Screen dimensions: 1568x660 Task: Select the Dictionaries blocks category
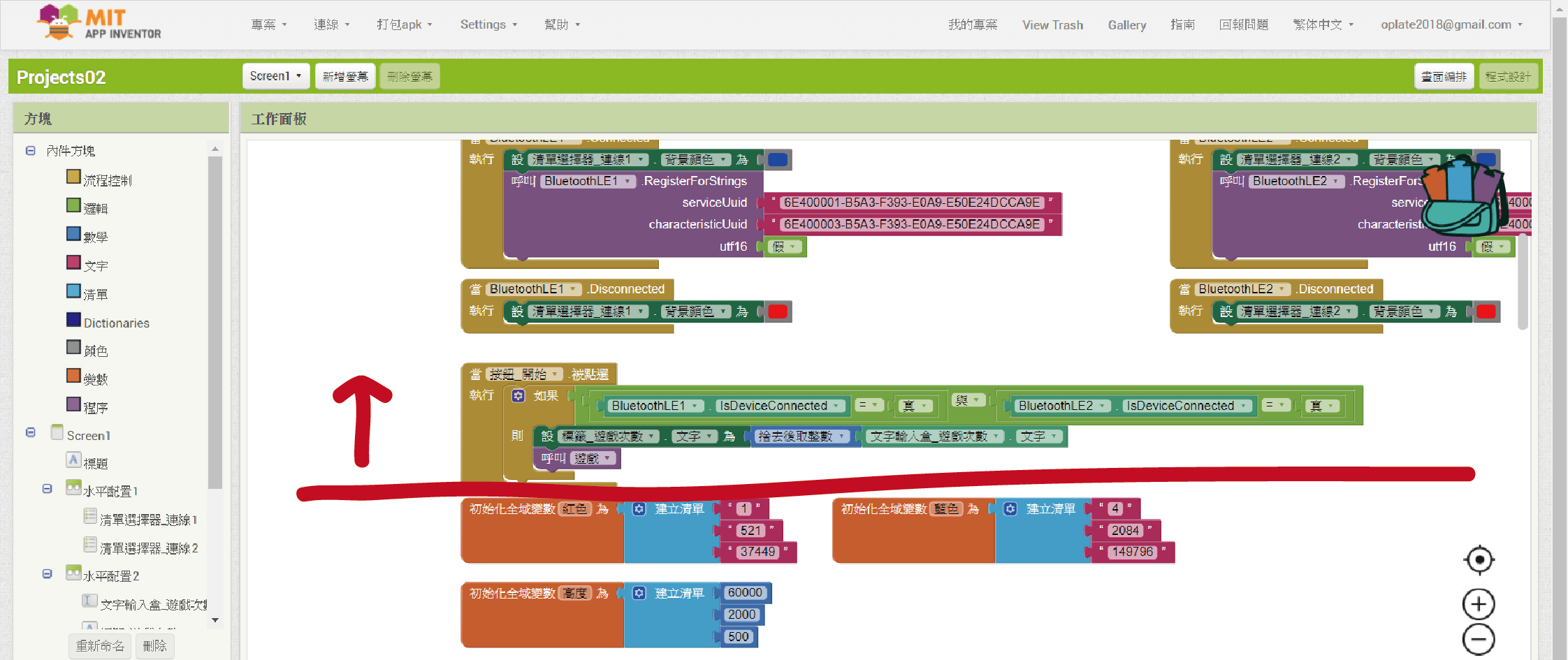point(116,323)
